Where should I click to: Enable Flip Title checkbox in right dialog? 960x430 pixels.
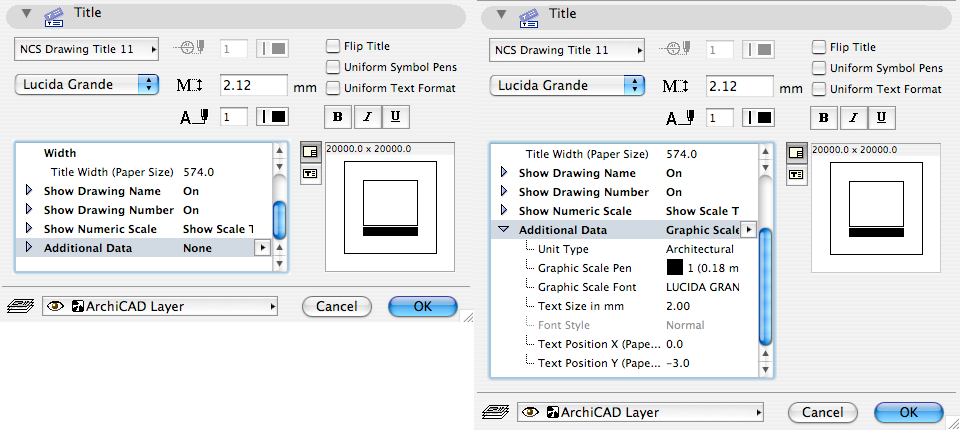click(819, 47)
